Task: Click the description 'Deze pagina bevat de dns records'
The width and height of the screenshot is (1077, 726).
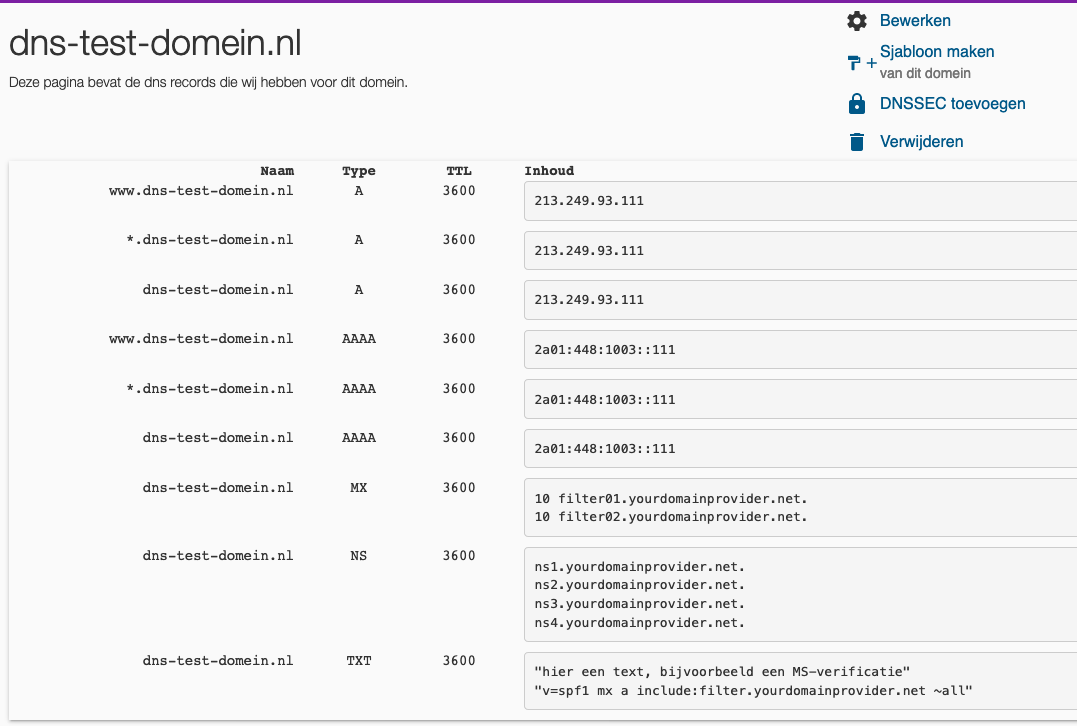Action: (x=208, y=82)
